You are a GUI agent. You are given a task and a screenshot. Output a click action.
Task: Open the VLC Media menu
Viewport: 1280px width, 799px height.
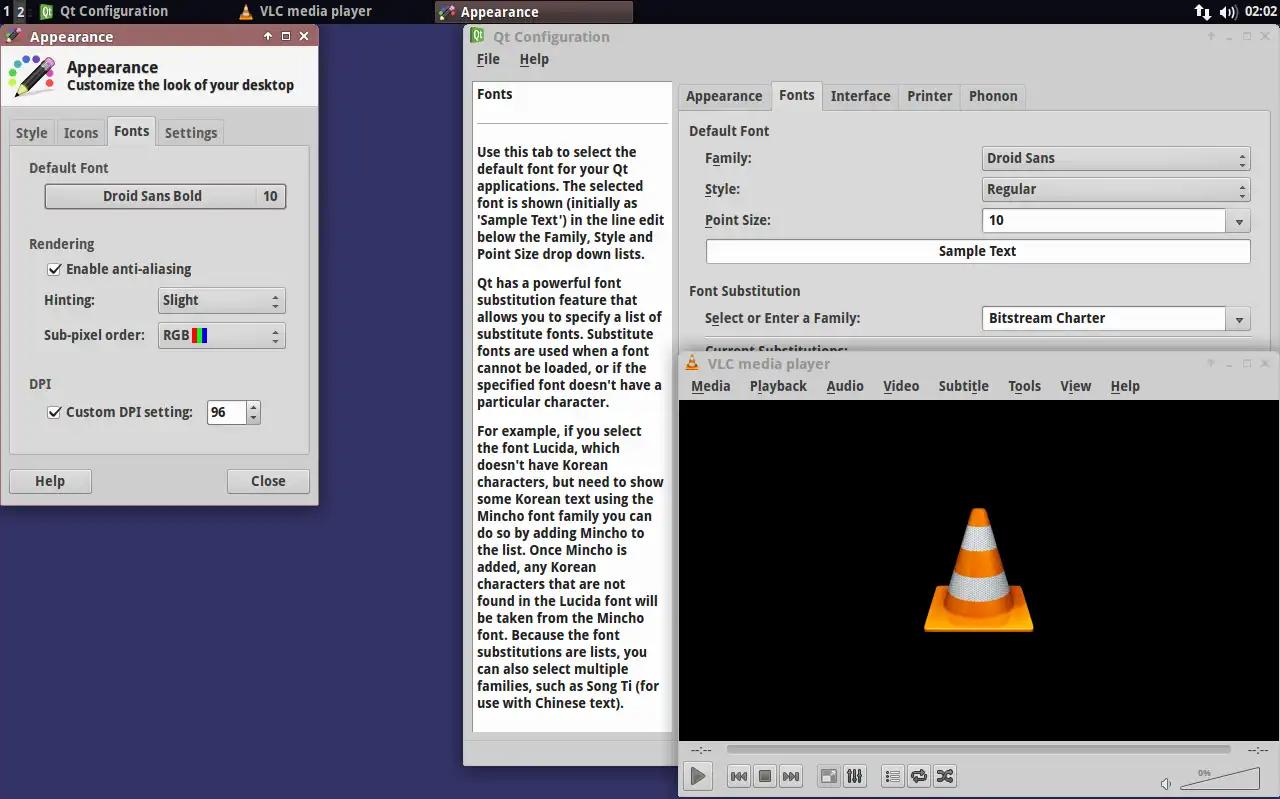(711, 386)
